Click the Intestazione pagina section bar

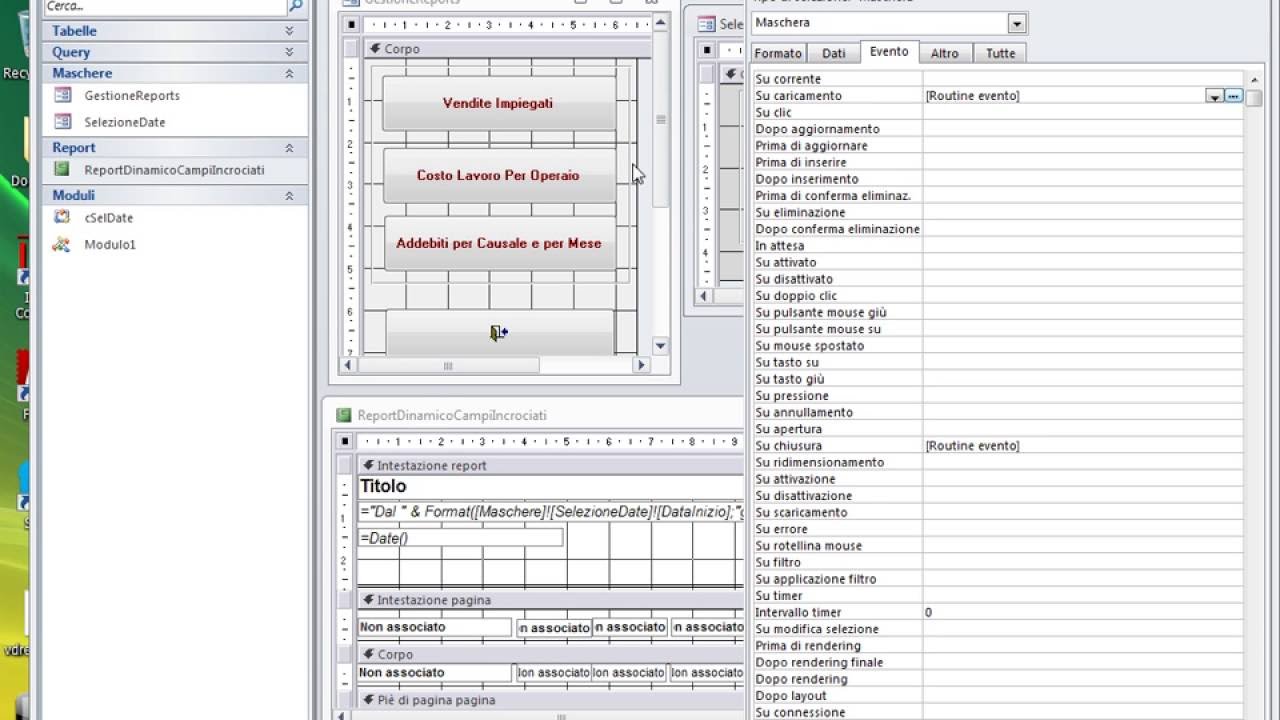[549, 600]
